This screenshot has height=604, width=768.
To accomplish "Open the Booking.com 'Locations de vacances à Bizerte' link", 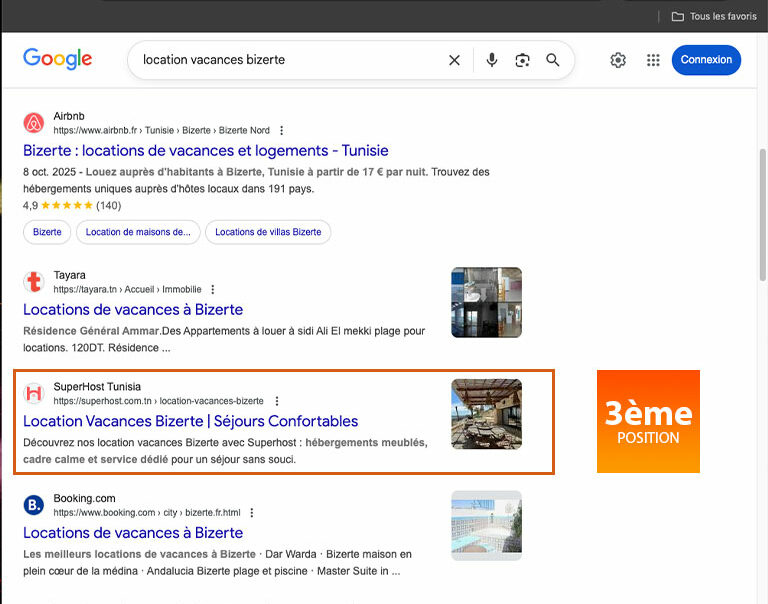I will [133, 533].
